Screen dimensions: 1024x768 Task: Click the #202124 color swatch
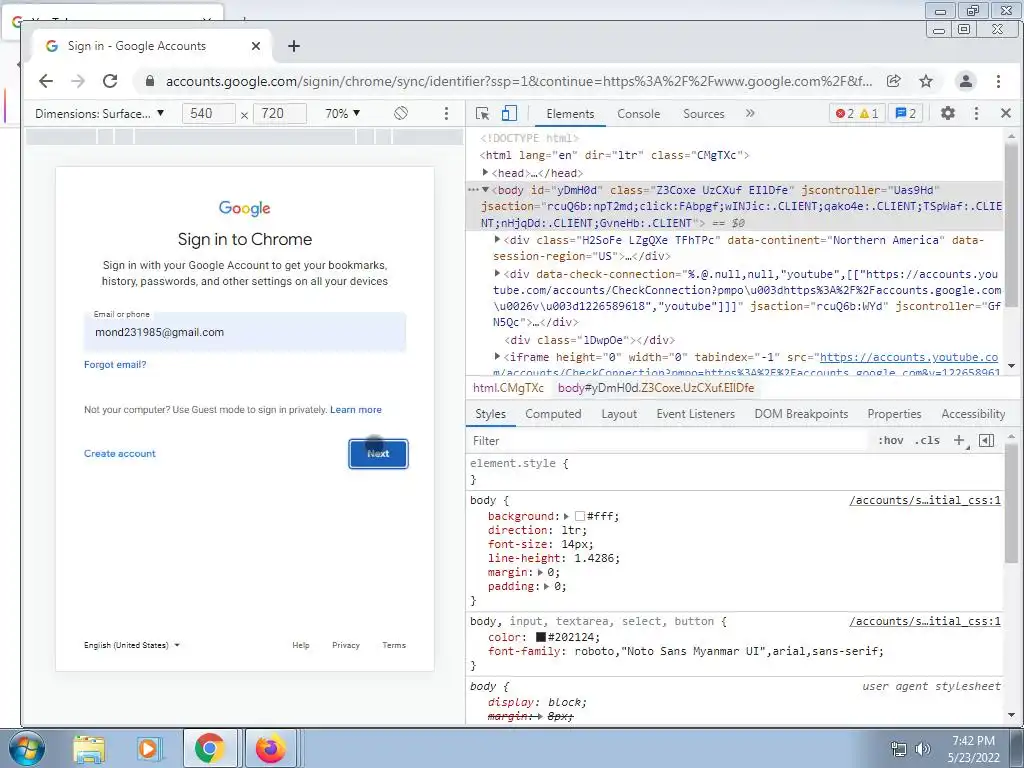pyautogui.click(x=541, y=637)
